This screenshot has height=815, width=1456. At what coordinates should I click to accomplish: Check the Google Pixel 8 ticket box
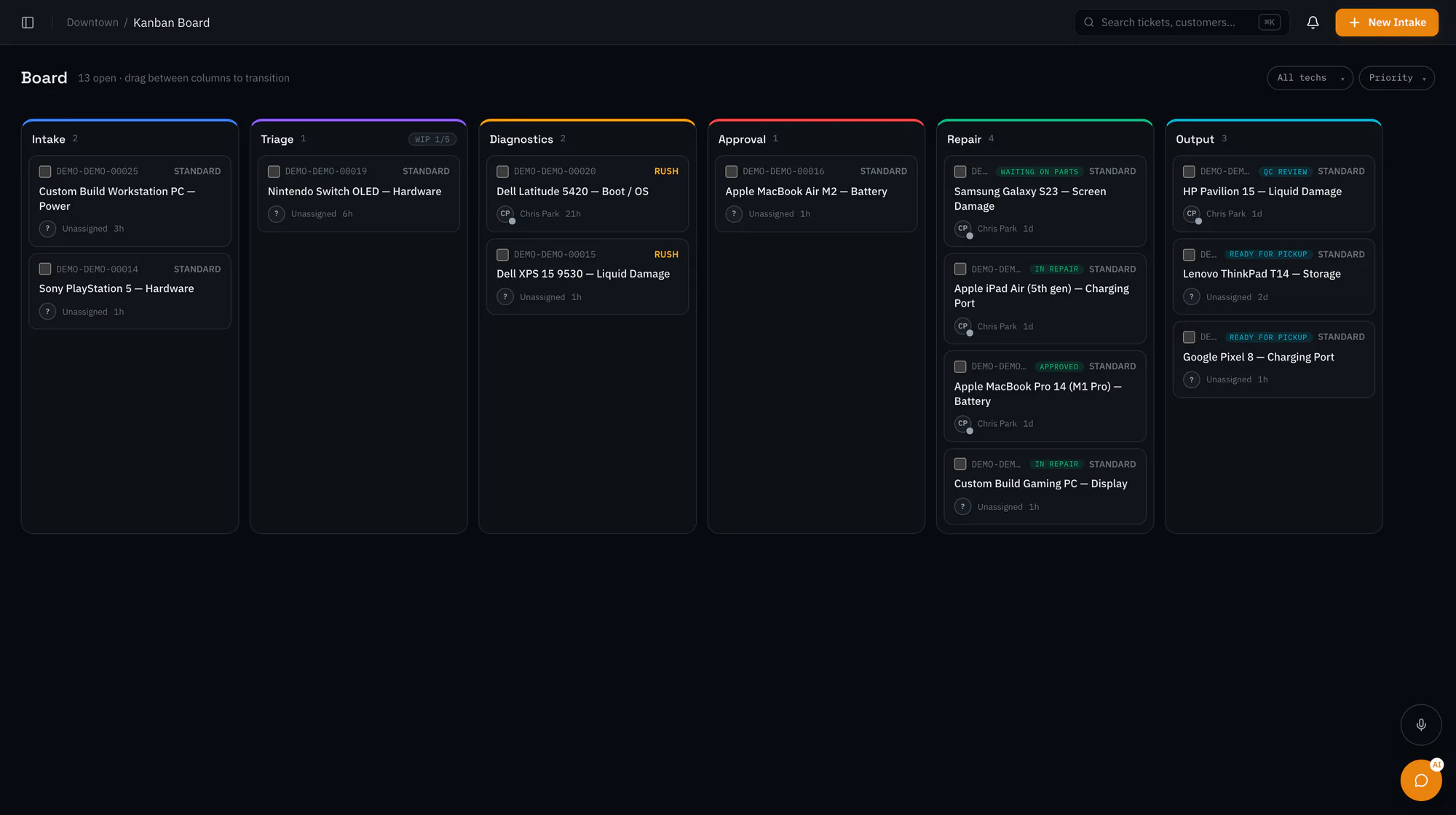pyautogui.click(x=1189, y=337)
